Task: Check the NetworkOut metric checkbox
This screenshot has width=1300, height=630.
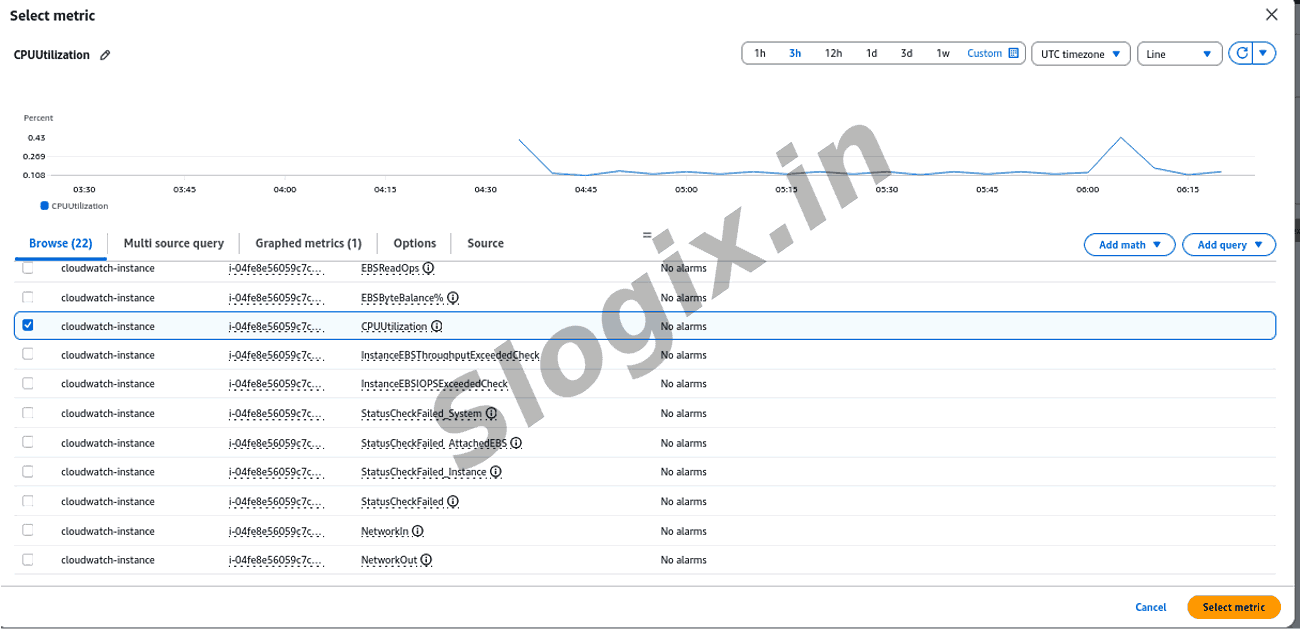Action: coord(28,560)
